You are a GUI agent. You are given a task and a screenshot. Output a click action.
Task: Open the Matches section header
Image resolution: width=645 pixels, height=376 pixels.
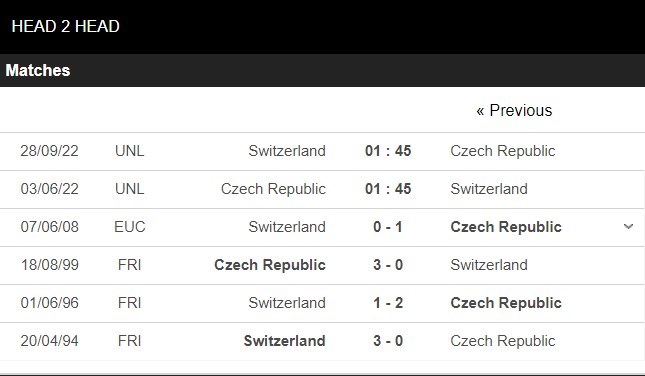tap(322, 70)
